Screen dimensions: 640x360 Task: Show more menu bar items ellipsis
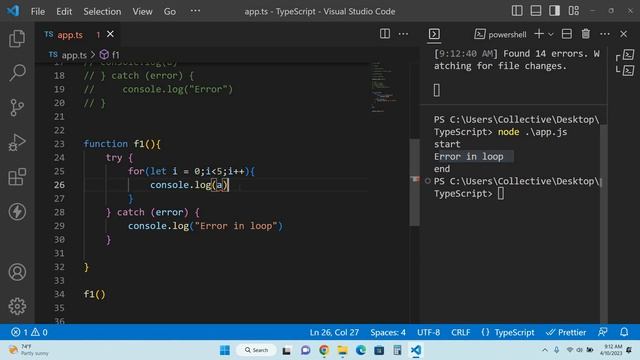pos(195,11)
